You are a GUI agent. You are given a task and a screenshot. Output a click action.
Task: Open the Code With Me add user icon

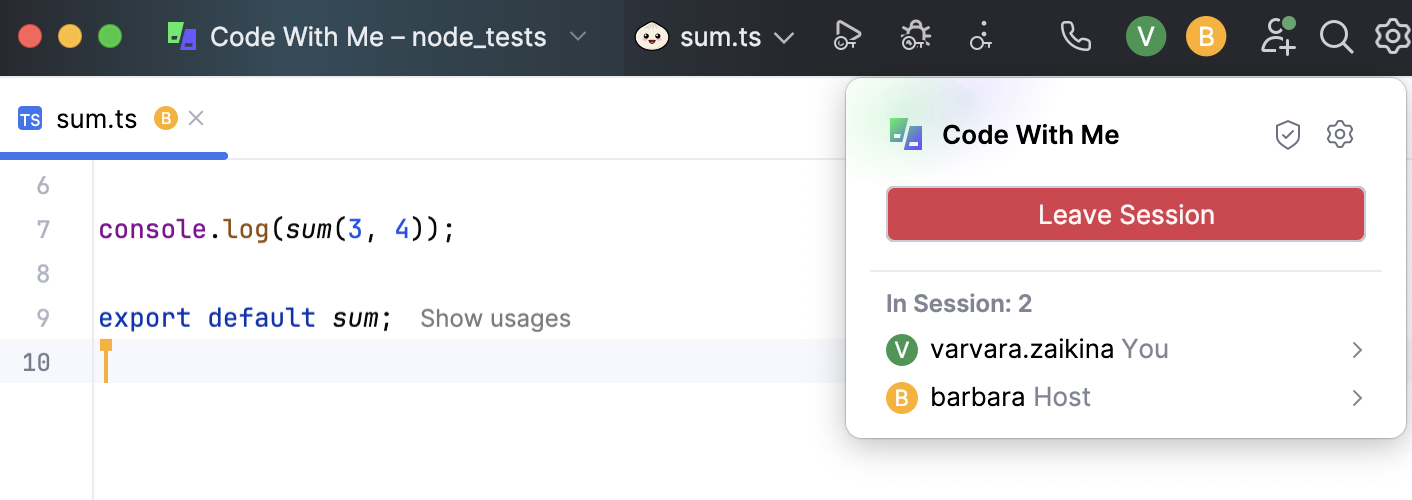point(1278,37)
